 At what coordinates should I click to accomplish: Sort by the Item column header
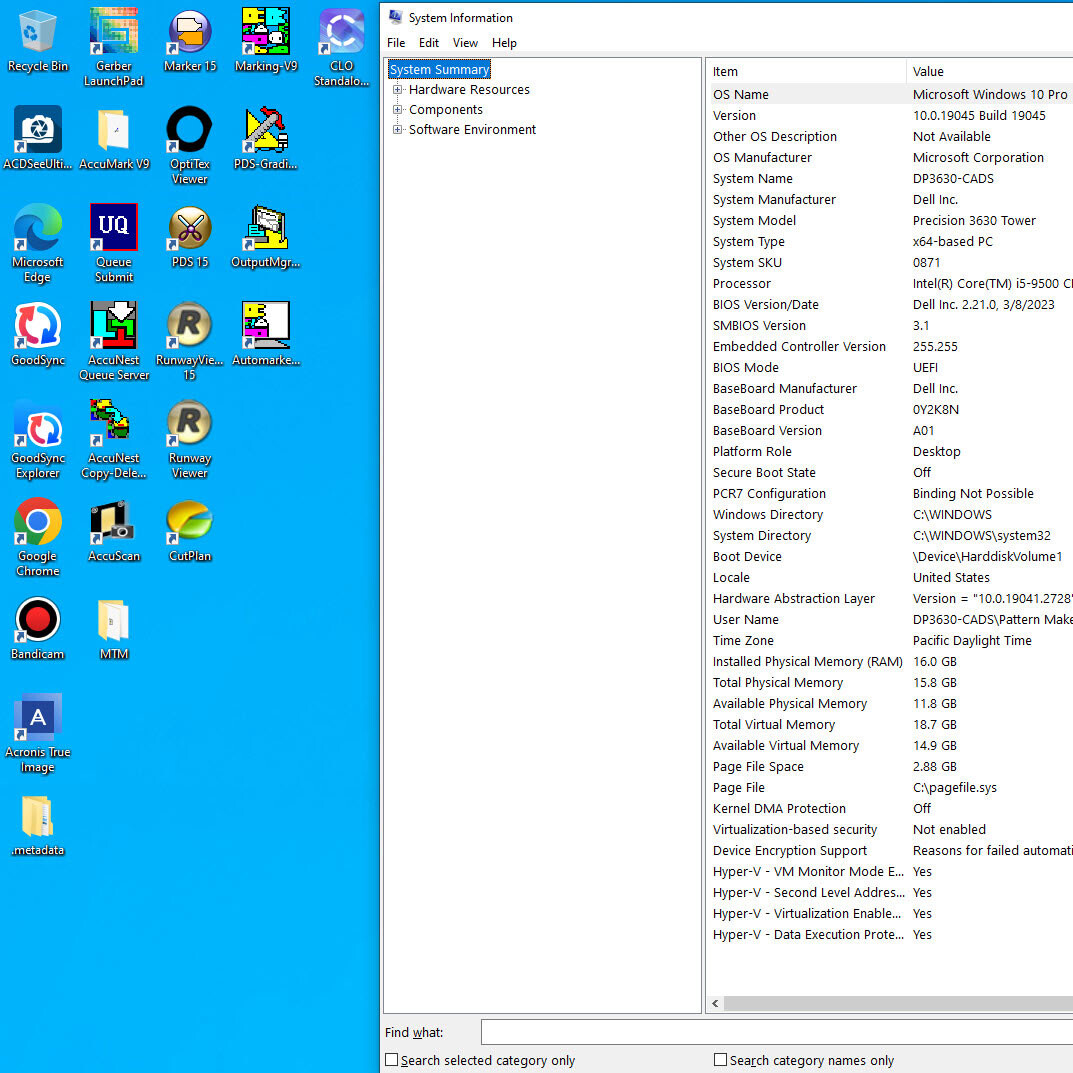click(805, 72)
